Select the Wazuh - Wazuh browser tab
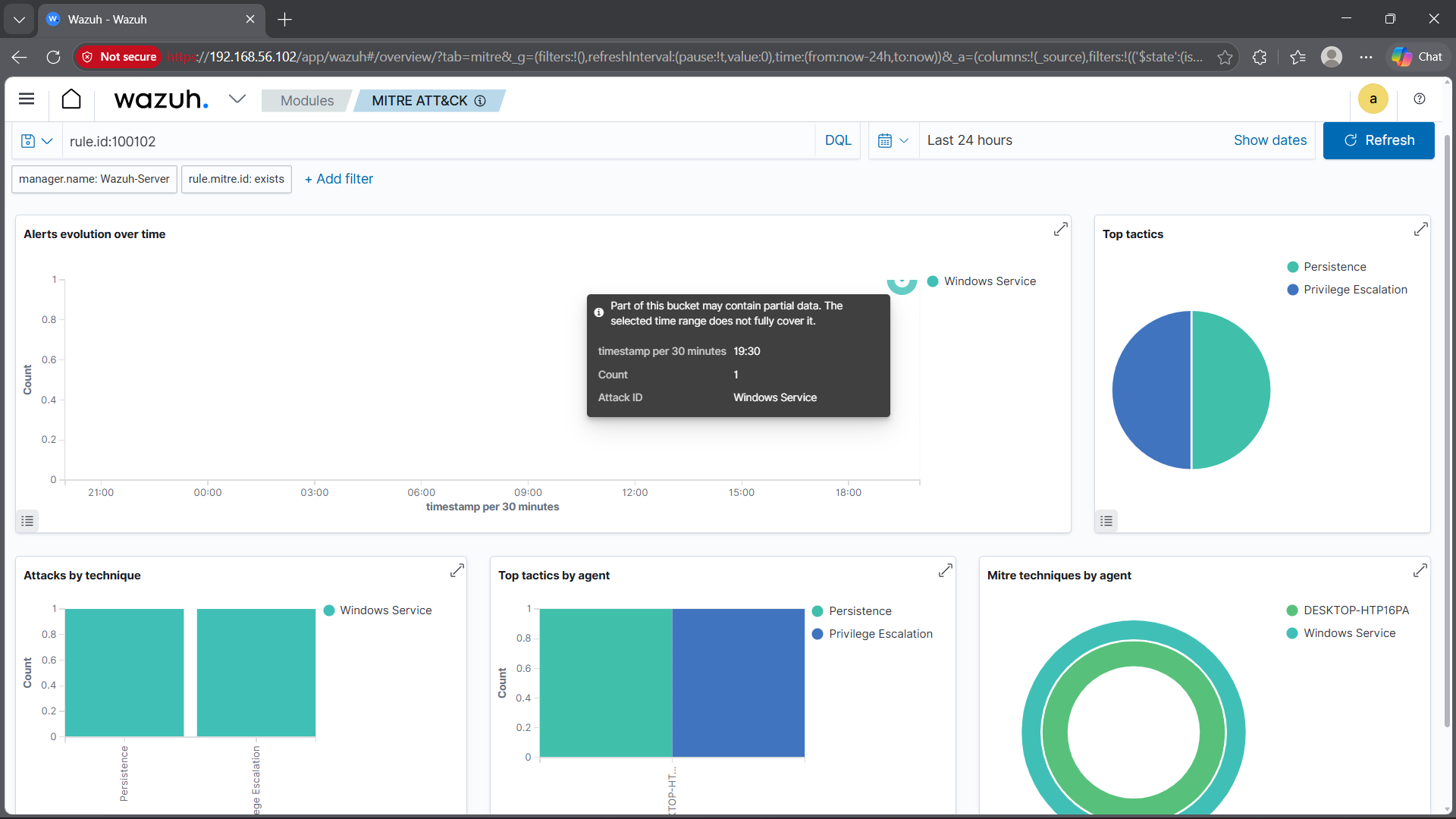 click(x=152, y=19)
